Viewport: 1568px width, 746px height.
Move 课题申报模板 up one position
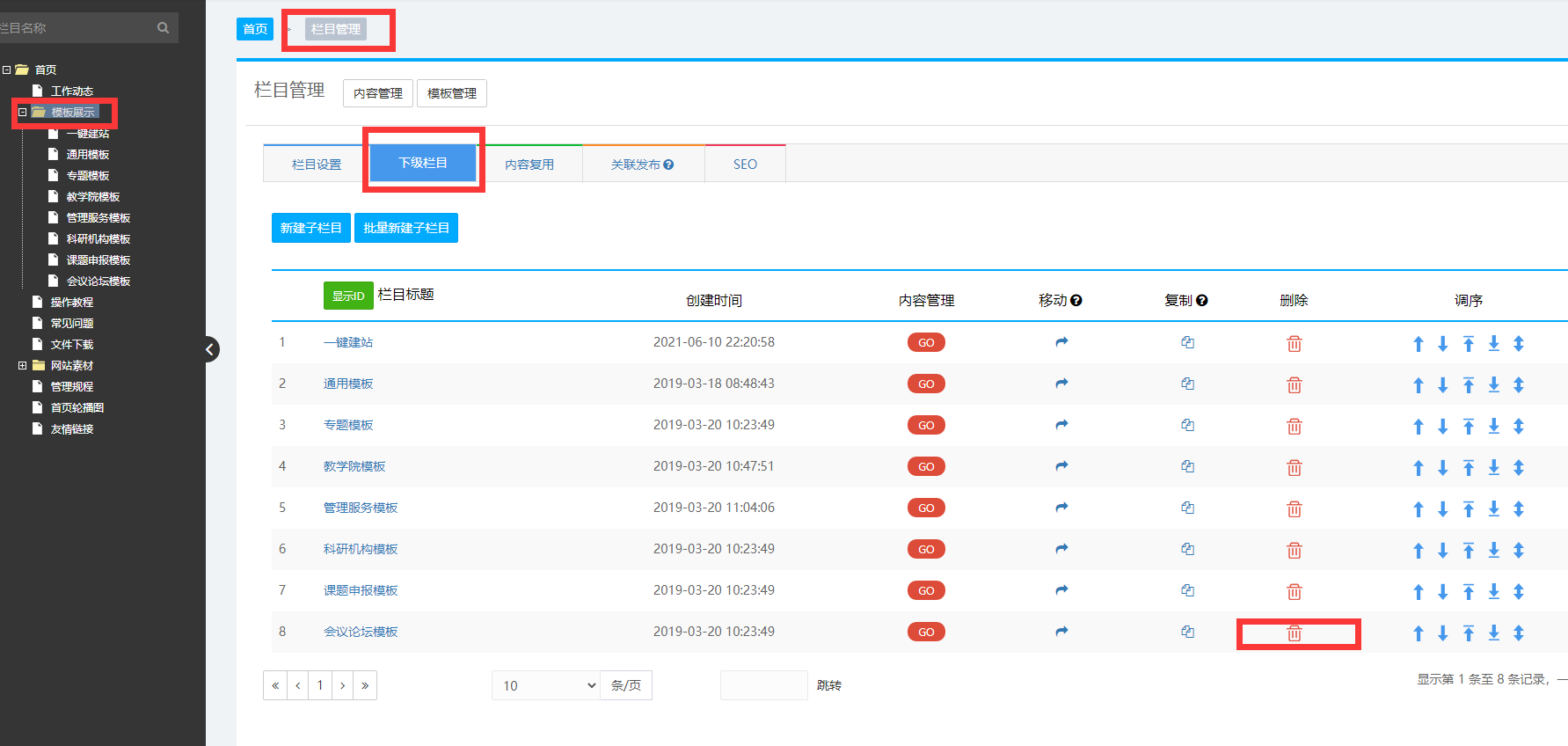[1418, 592]
